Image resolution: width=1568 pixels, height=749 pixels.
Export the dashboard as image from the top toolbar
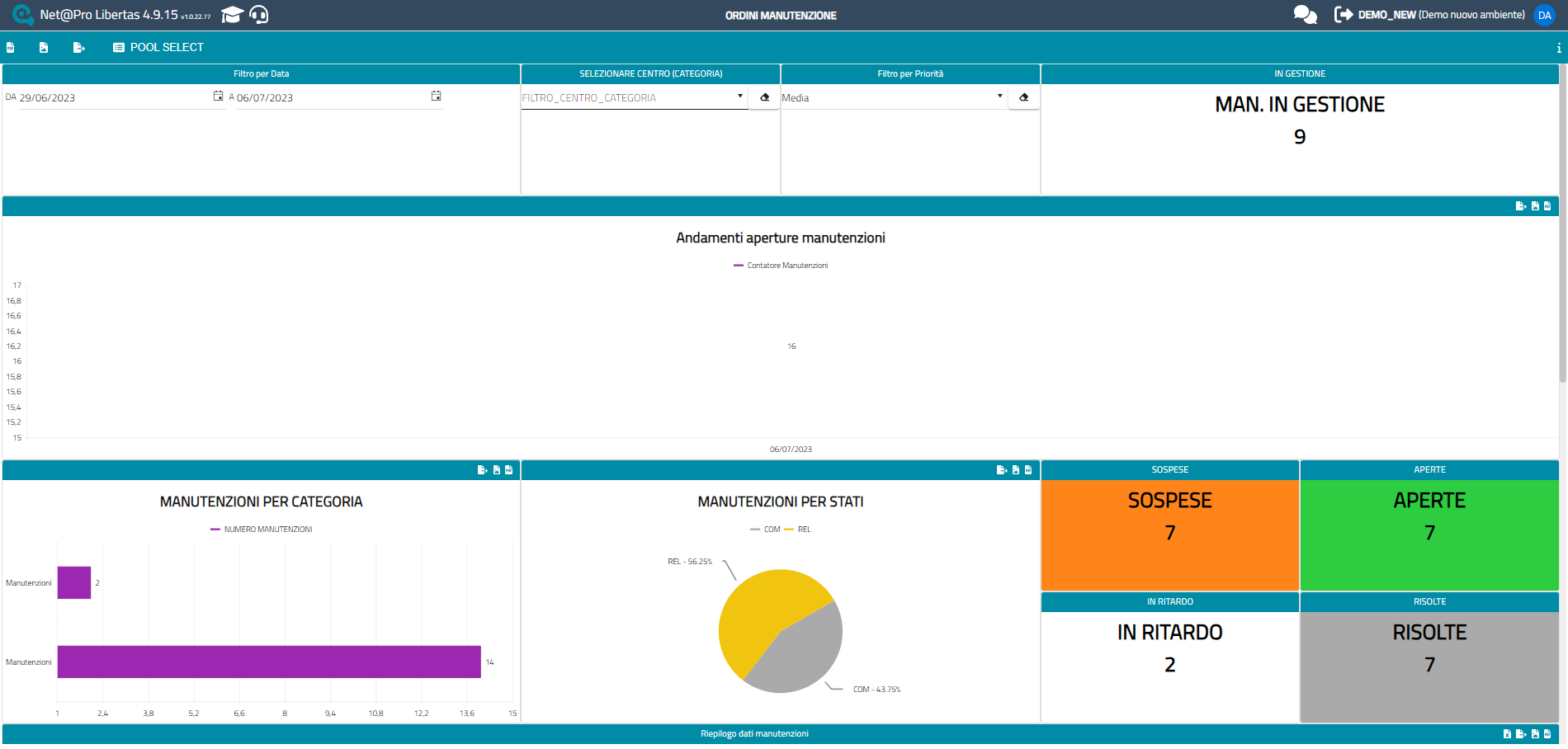tap(44, 48)
